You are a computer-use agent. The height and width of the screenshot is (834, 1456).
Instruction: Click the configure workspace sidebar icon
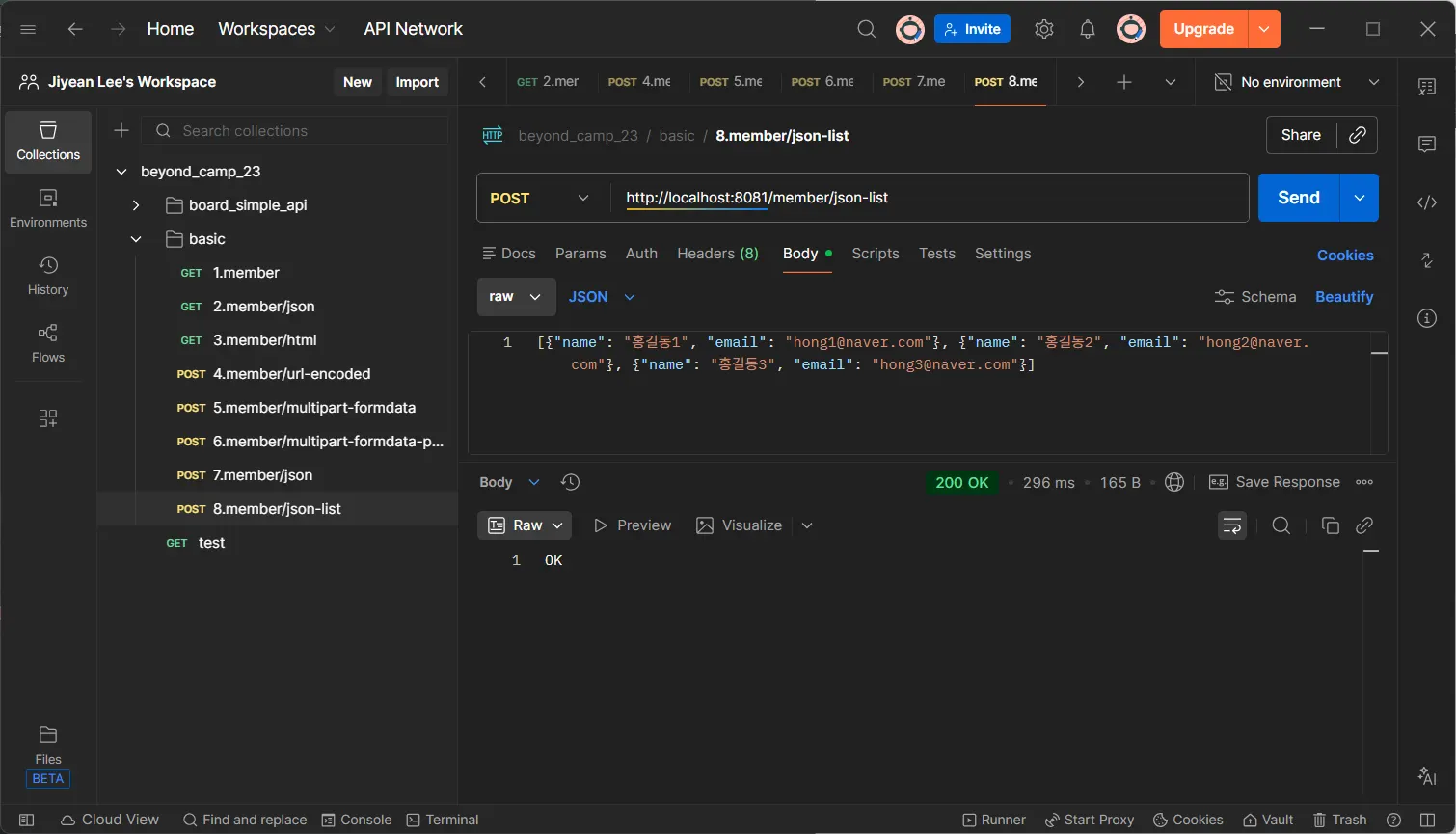click(48, 418)
